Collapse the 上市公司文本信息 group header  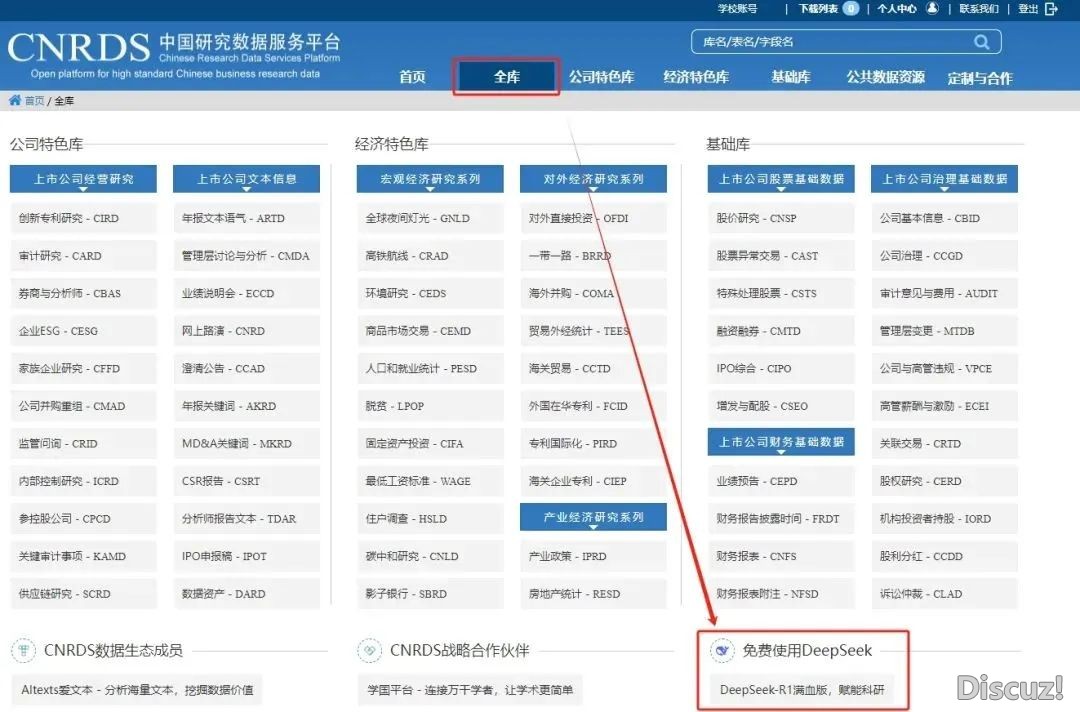247,179
